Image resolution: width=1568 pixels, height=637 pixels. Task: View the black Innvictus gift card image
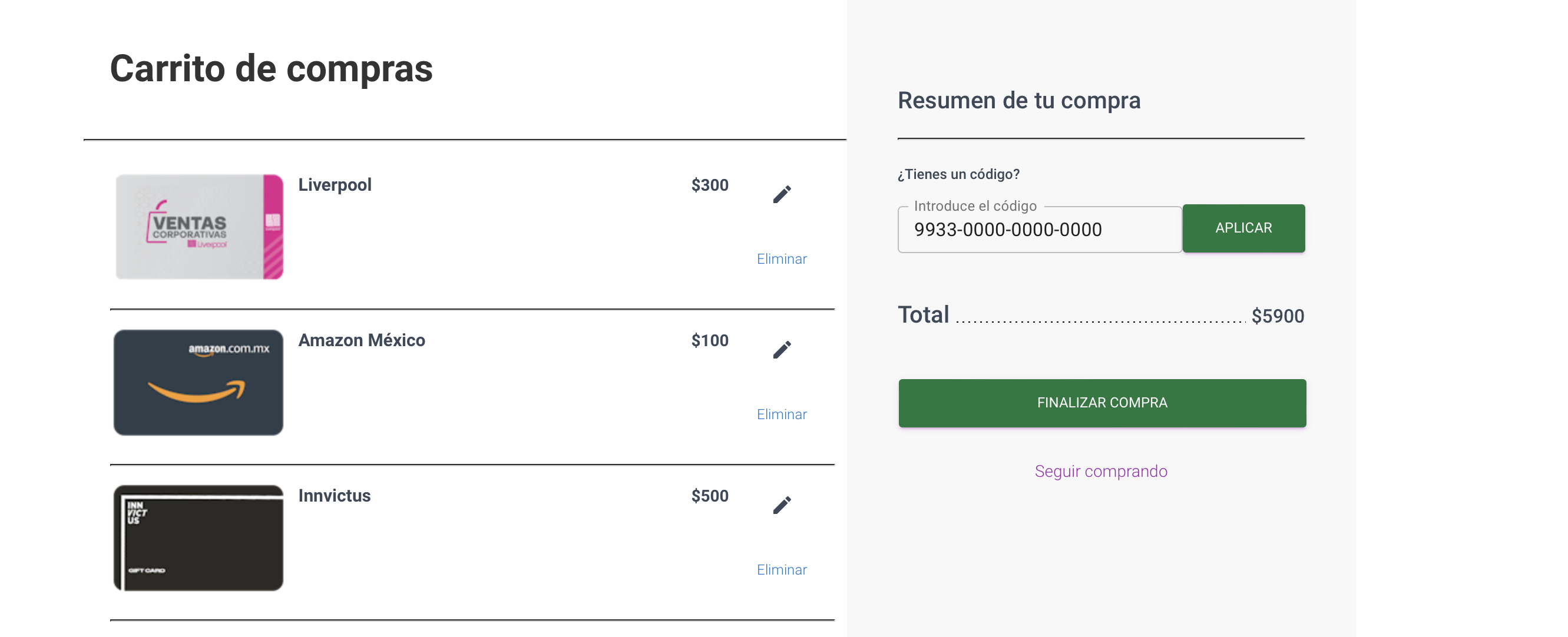tap(199, 538)
